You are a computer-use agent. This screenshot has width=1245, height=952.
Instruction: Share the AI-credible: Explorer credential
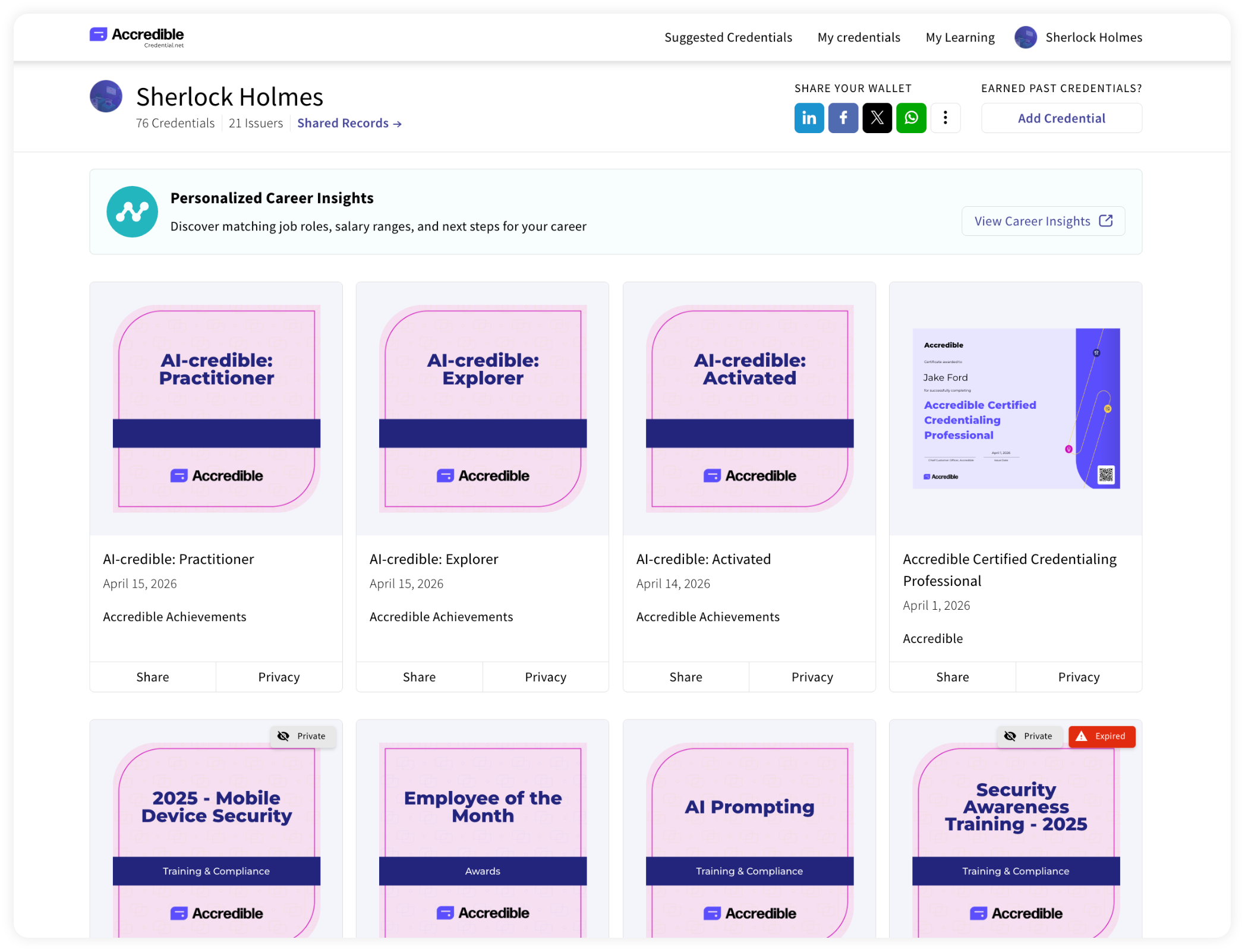tap(419, 677)
